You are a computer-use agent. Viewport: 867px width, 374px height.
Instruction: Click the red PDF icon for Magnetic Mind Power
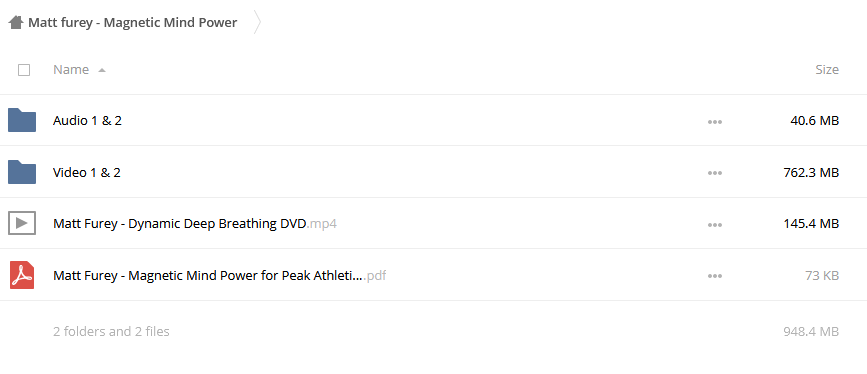[x=22, y=275]
